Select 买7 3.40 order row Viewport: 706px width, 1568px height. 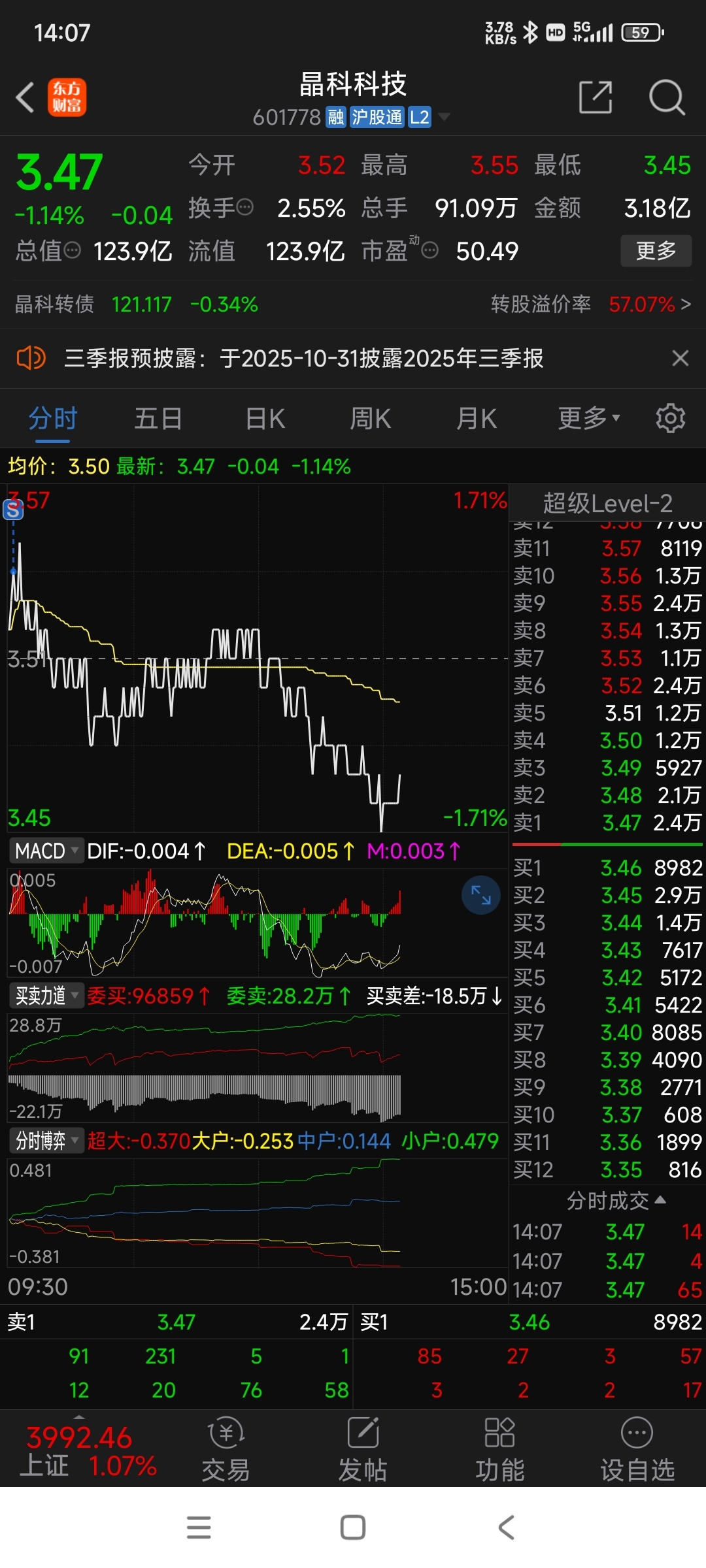coord(607,1032)
